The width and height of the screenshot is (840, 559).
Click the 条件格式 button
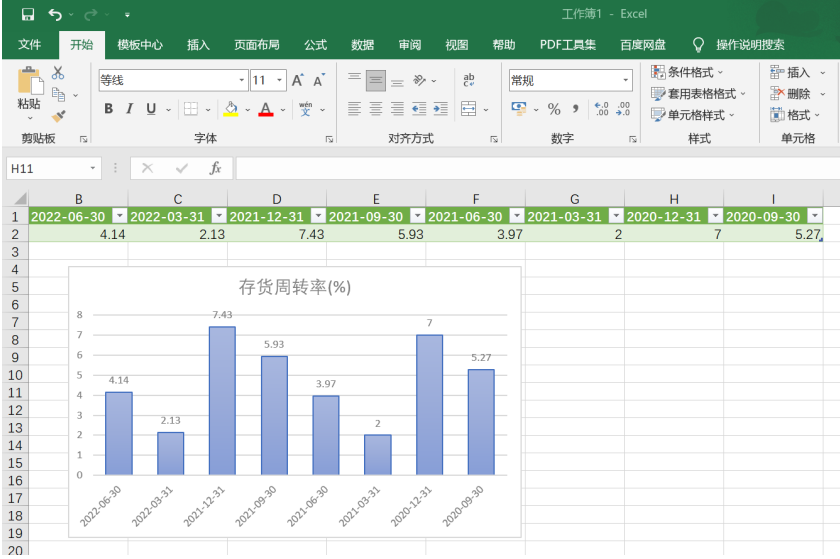(688, 72)
